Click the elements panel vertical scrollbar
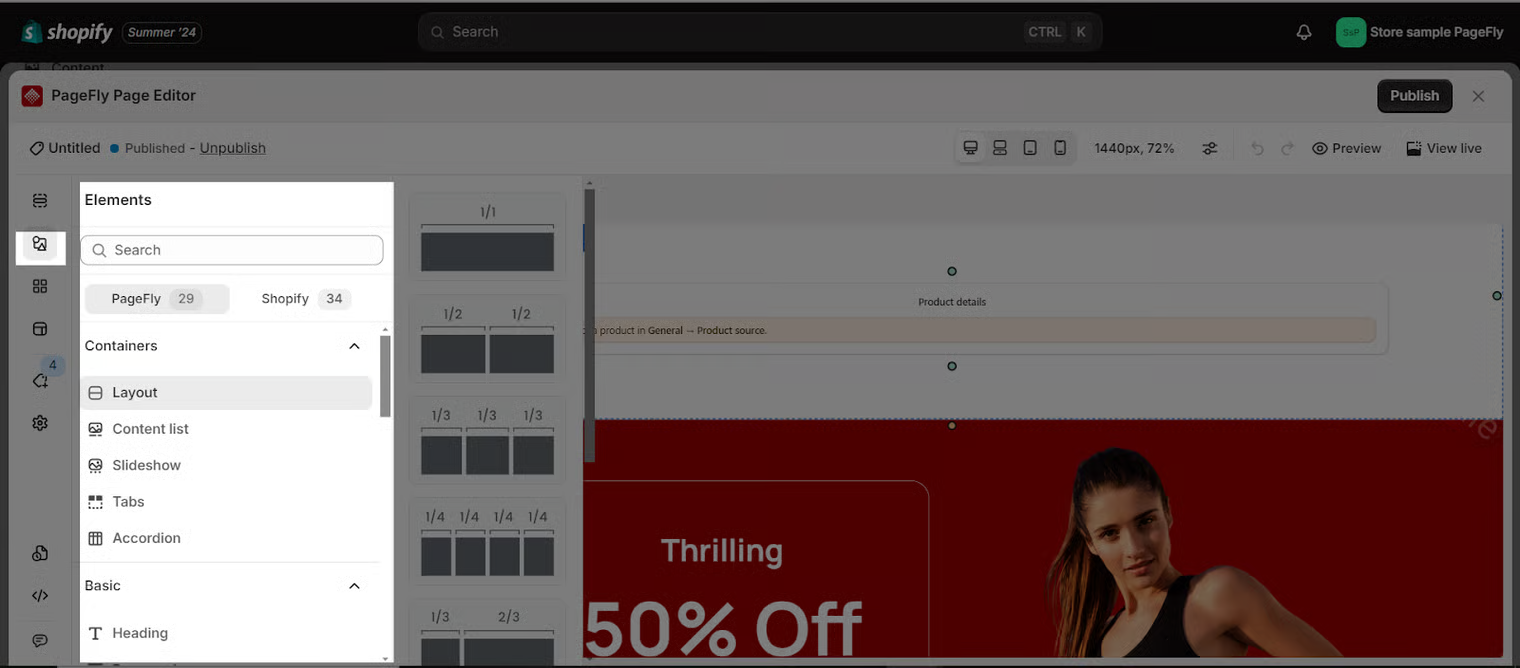This screenshot has width=1520, height=668. (386, 376)
